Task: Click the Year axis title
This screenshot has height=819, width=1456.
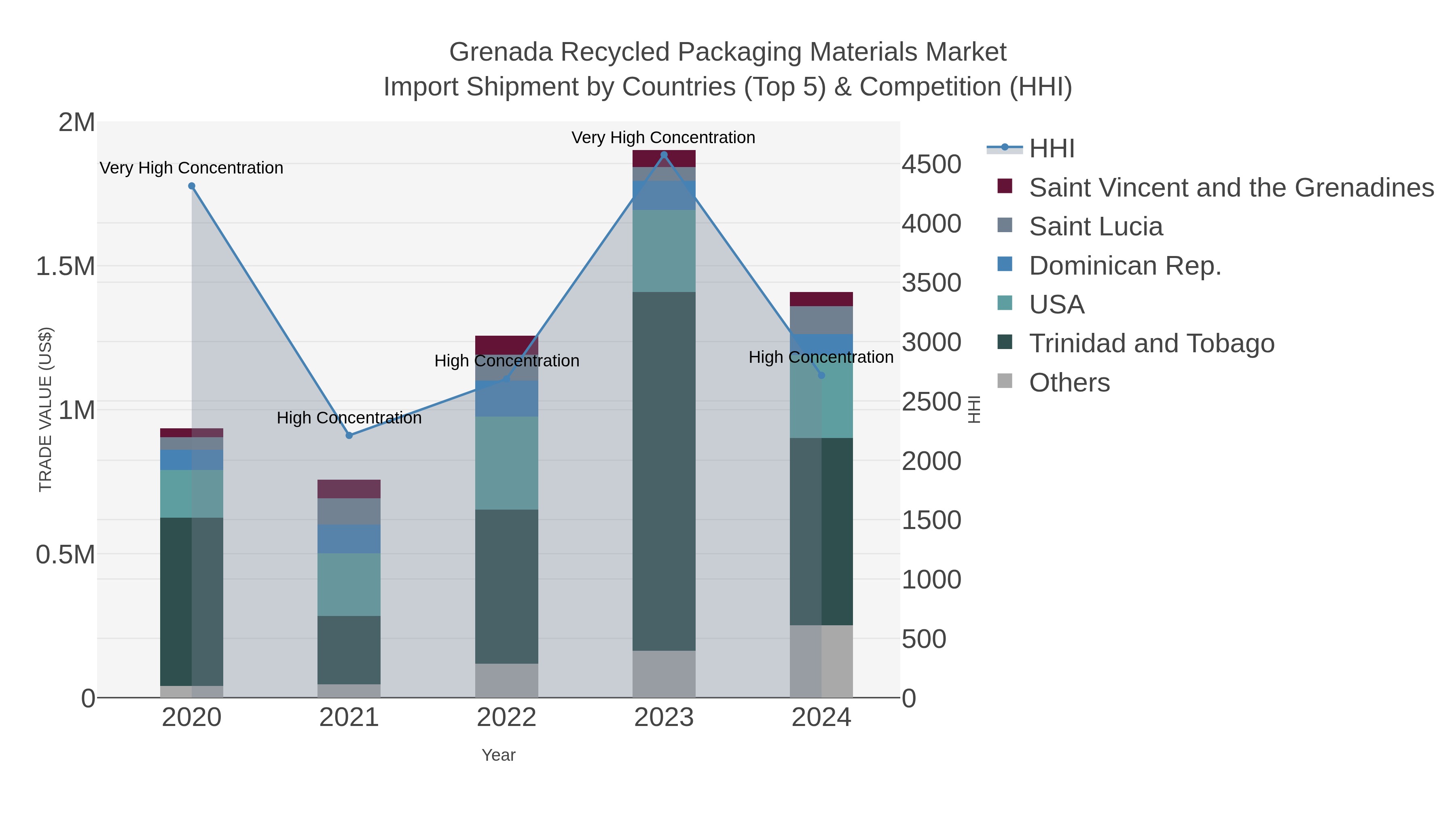Action: point(499,755)
